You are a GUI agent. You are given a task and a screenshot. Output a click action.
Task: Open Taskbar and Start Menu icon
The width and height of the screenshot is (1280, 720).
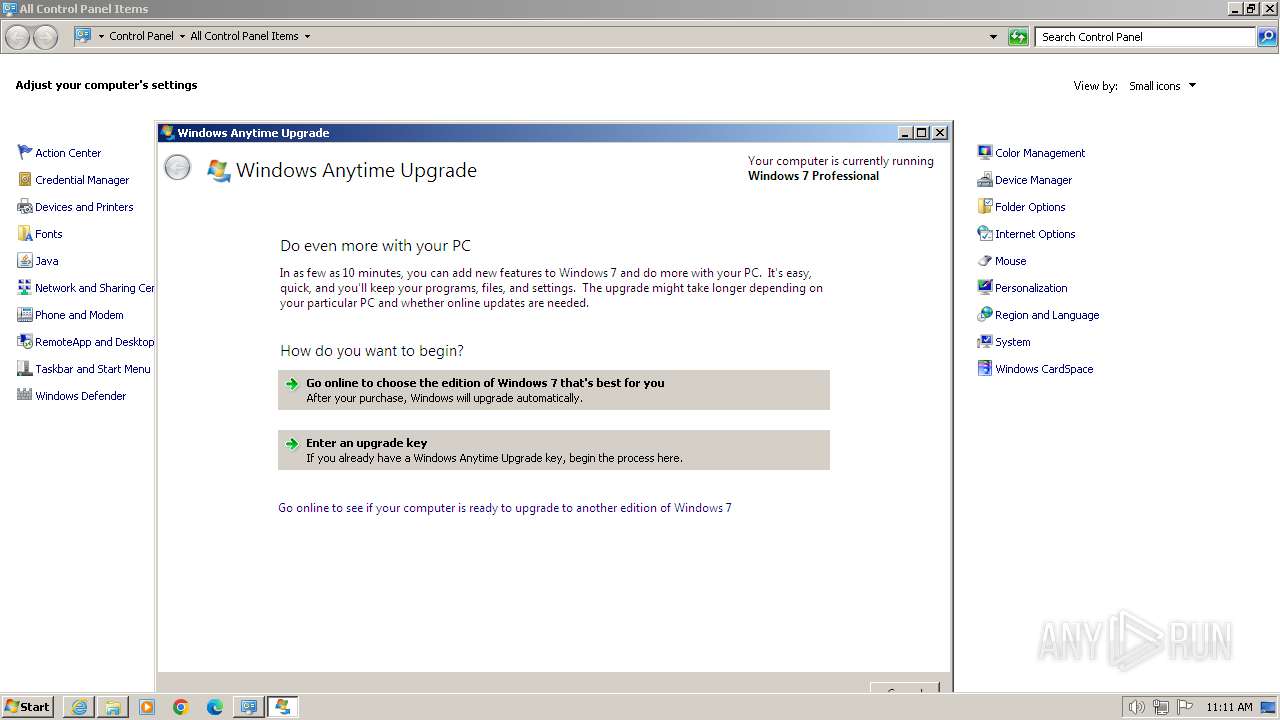[x=25, y=368]
